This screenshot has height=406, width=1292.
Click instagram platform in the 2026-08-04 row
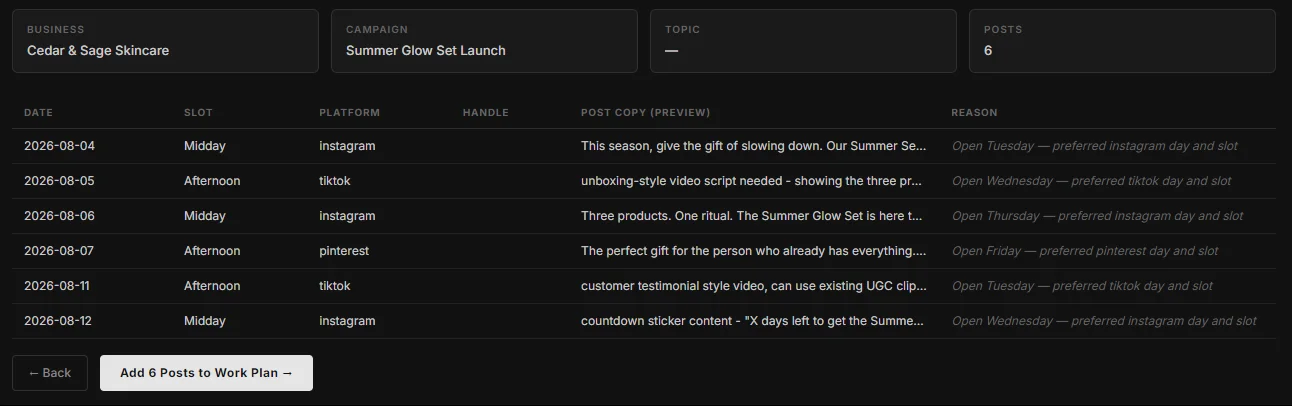[x=347, y=146]
